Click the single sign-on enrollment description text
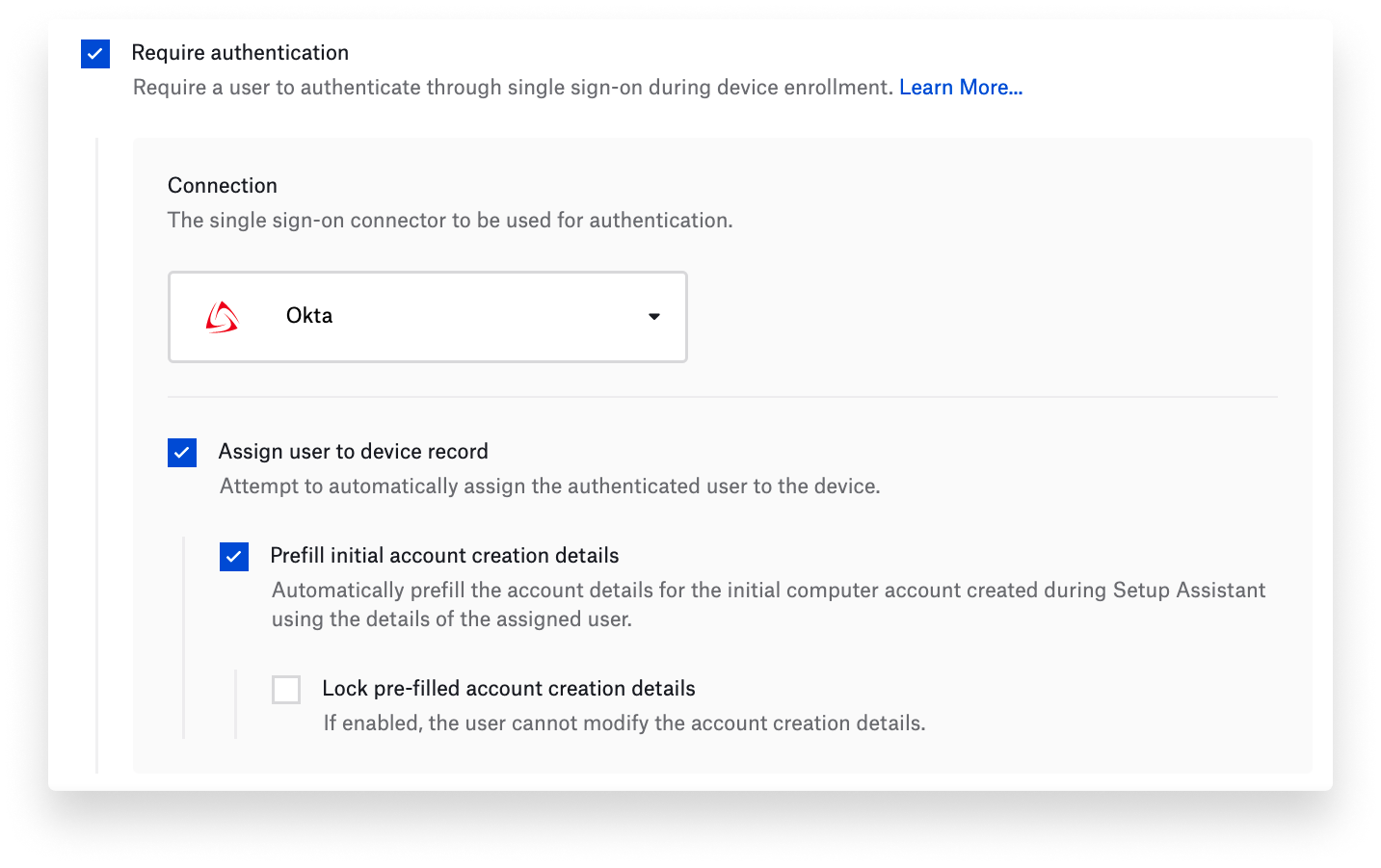This screenshot has height=868, width=1381. coord(513,88)
